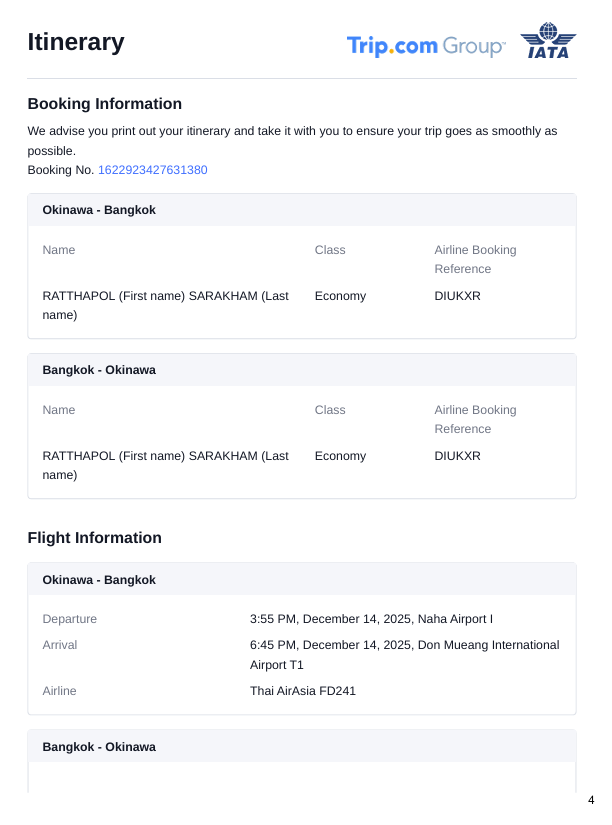Select DIUKXR reference in Okinawa - Bangkok booking card
The height and width of the screenshot is (825, 612).
pyautogui.click(x=457, y=296)
